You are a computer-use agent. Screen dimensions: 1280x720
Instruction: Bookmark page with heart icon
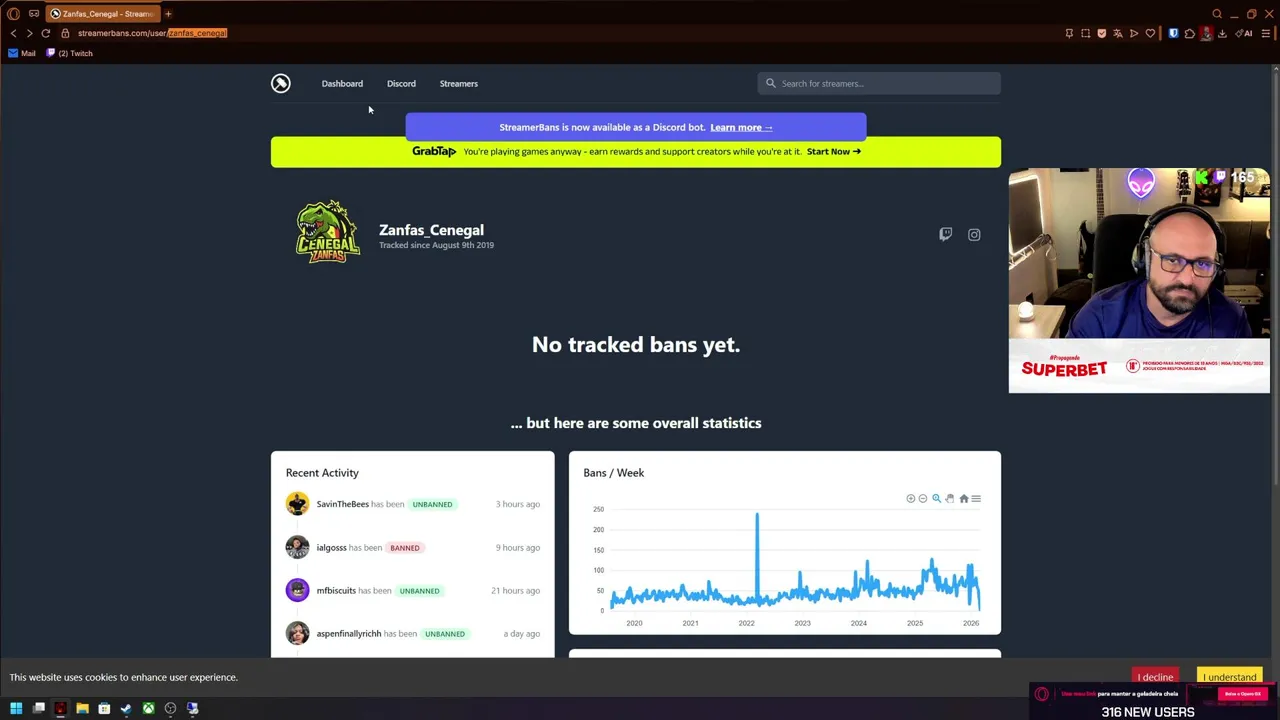(x=1150, y=33)
